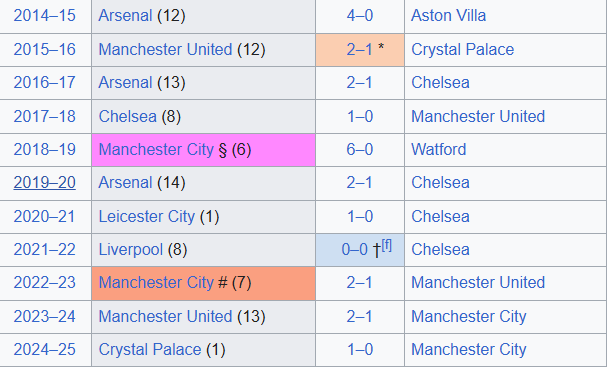Viewport: 607px width, 368px height.
Task: Open the 2–1 * score in 2015–16 row
Action: (359, 50)
